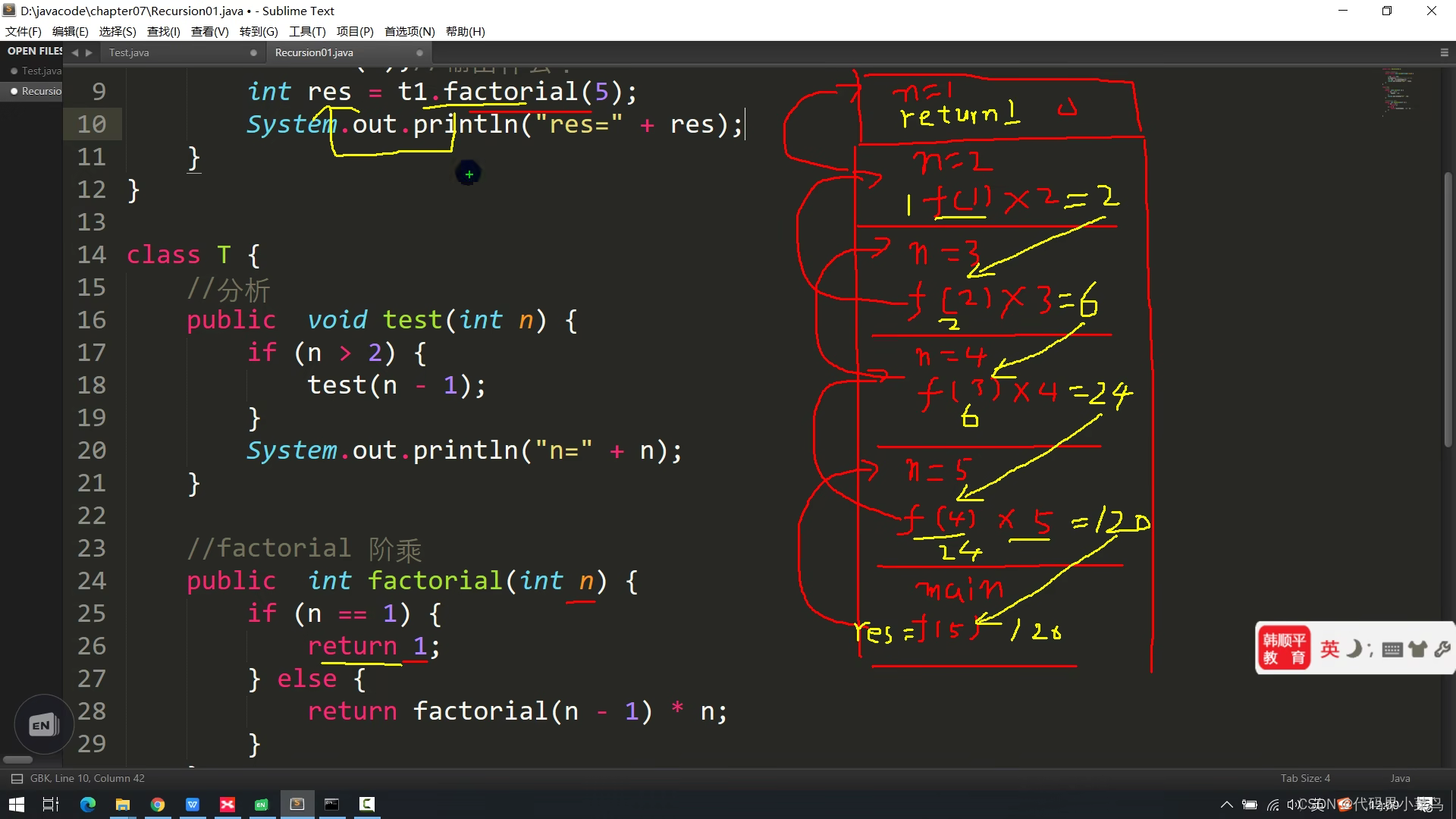Expand the tab list dropdown at tab bar right
Viewport: 1456px width, 819px height.
coord(1444,52)
